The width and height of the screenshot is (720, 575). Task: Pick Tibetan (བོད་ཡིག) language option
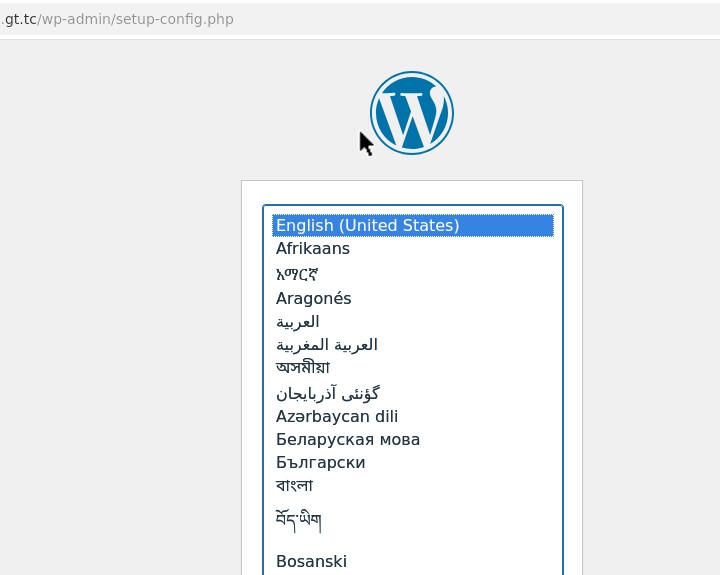pyautogui.click(x=299, y=520)
